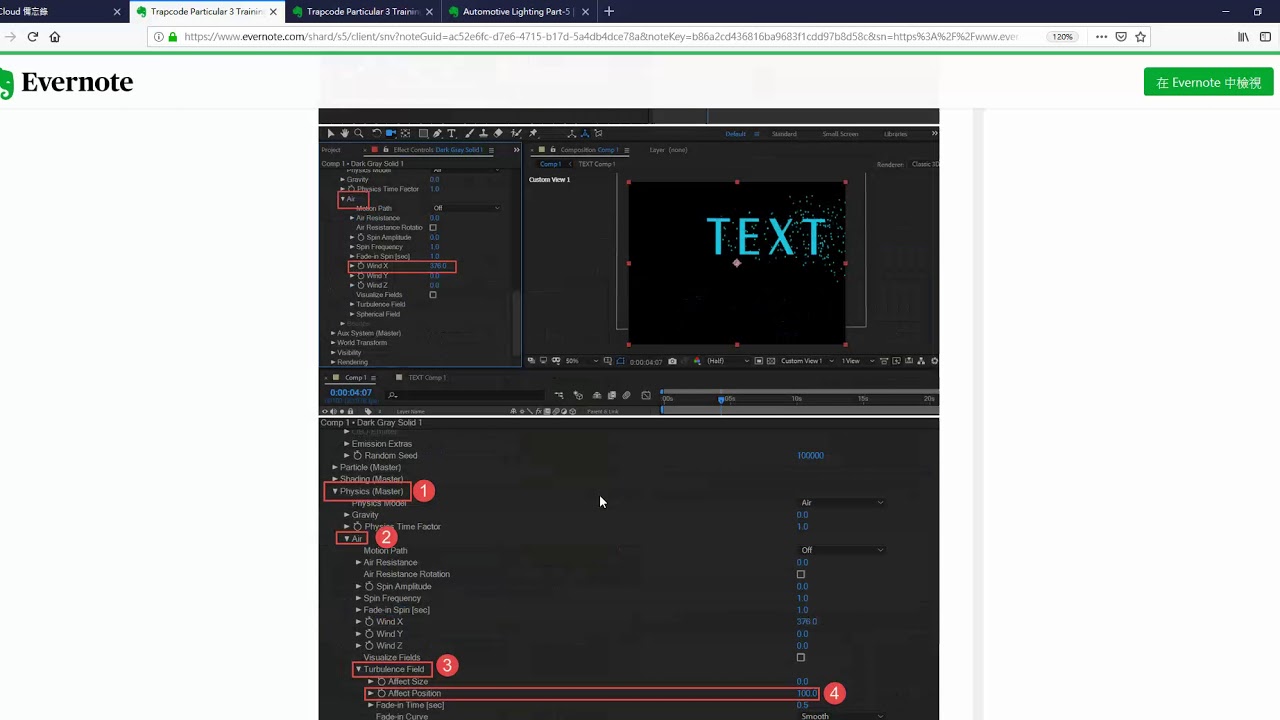Select the Brush tool in After Effects
This screenshot has height=720, width=1280.
[x=469, y=133]
